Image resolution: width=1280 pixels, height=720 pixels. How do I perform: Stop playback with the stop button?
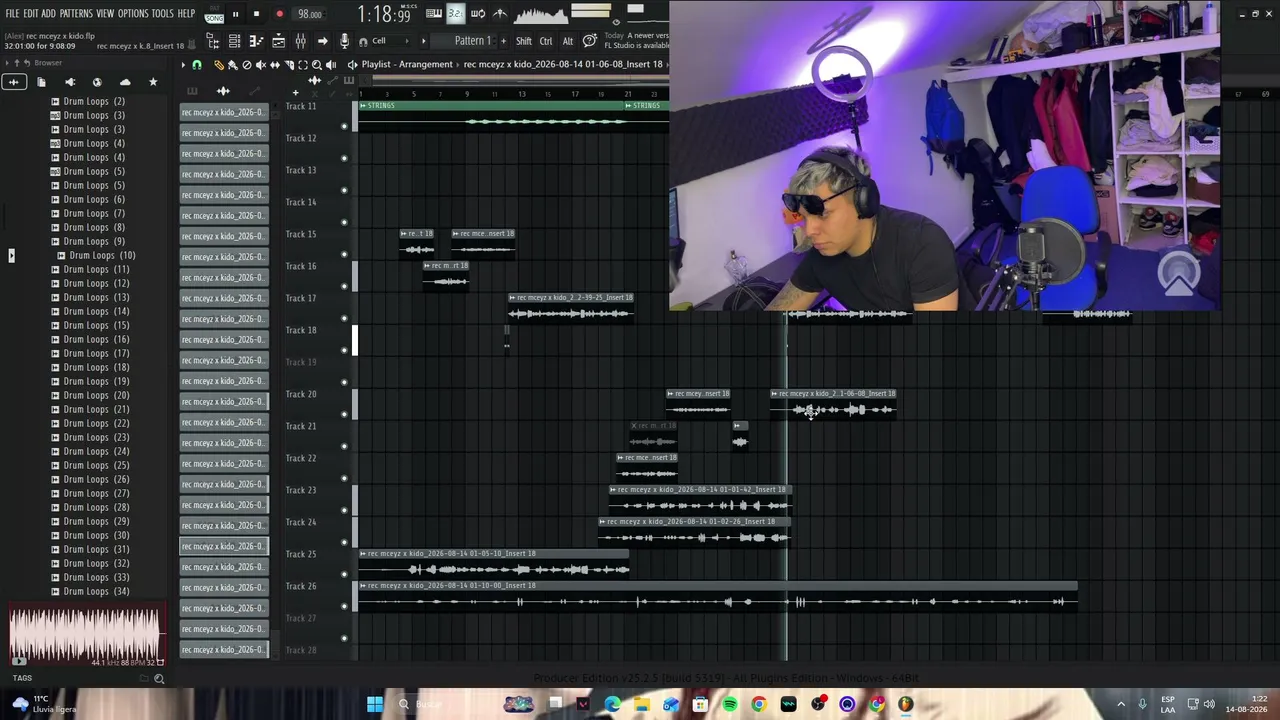point(256,15)
